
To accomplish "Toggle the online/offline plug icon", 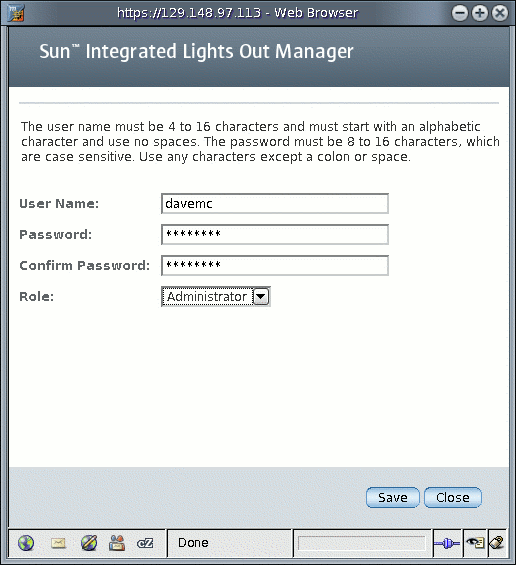I will point(447,543).
